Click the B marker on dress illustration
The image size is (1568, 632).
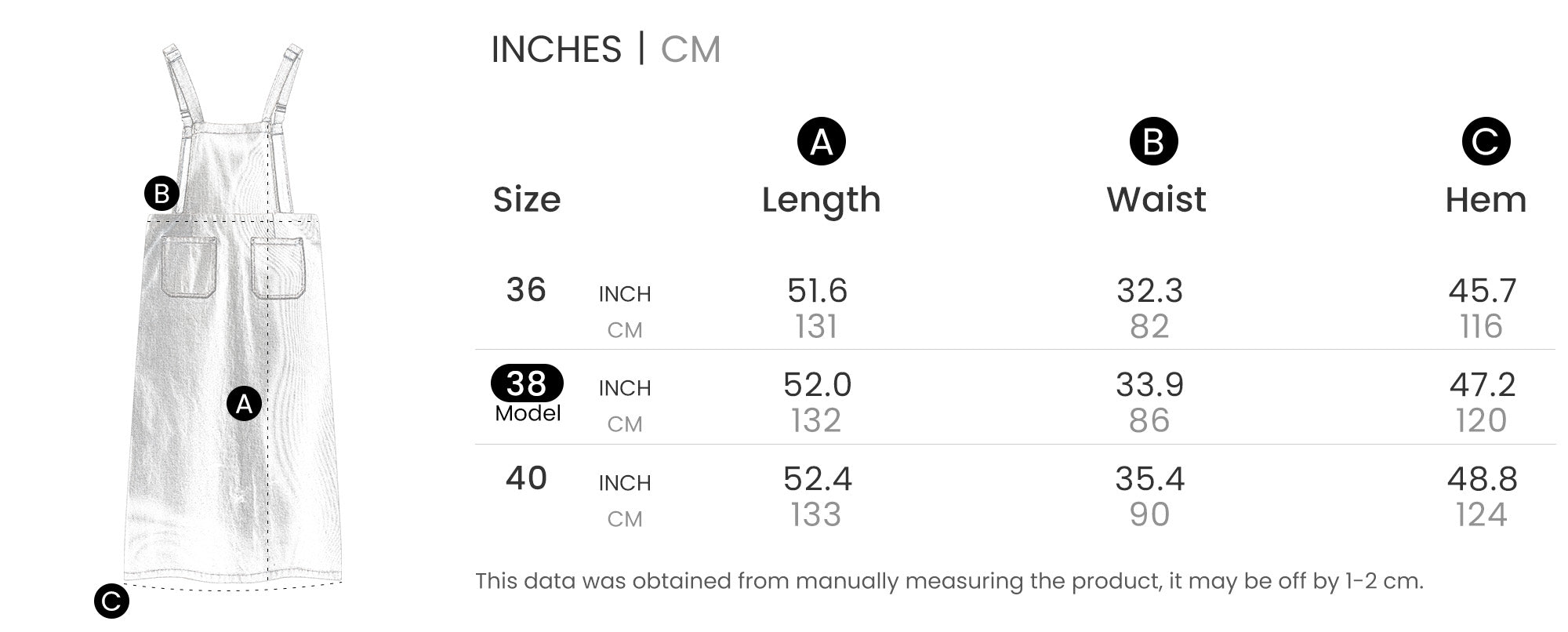(x=162, y=194)
